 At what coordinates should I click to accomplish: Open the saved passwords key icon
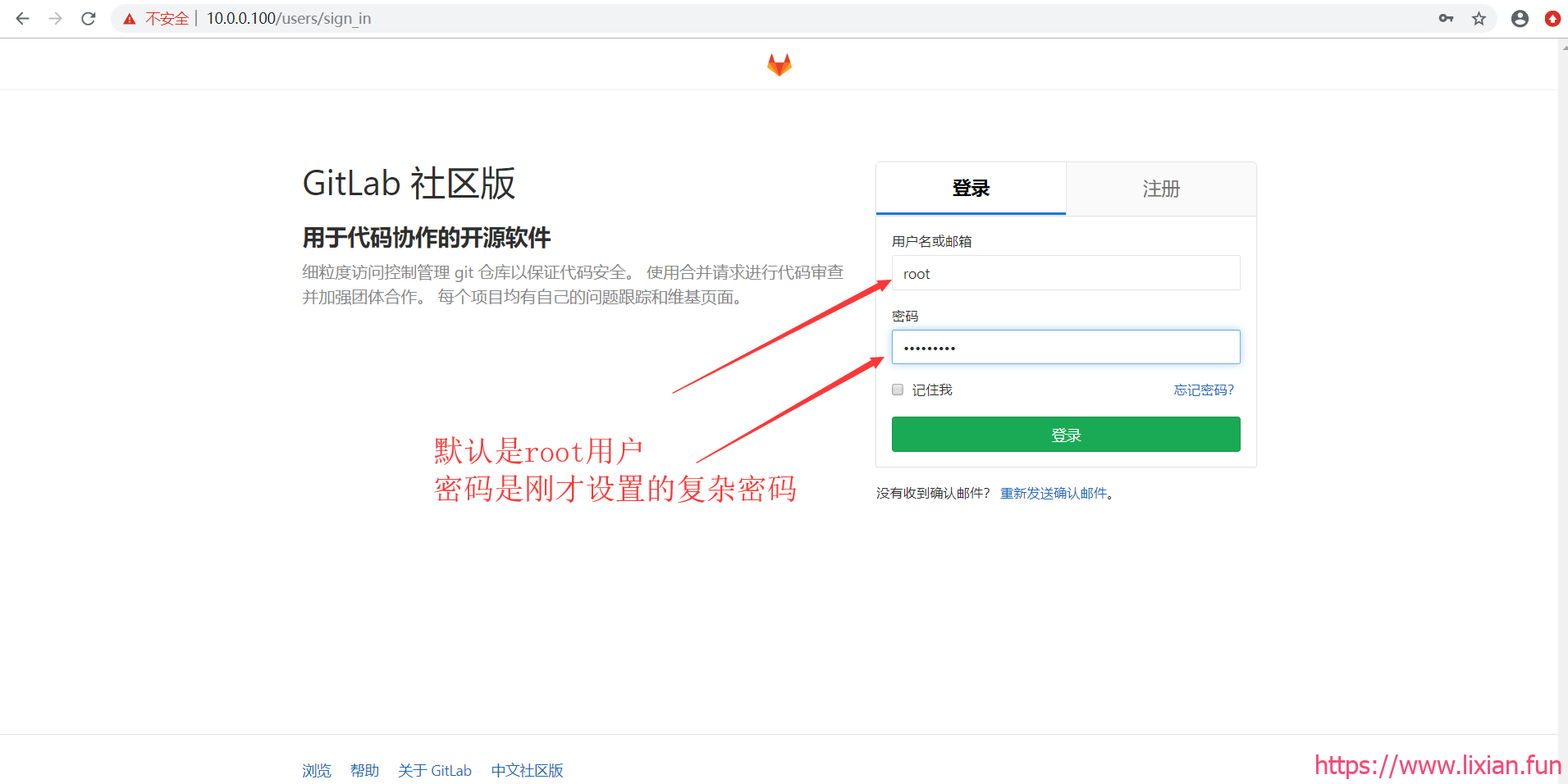click(1446, 18)
